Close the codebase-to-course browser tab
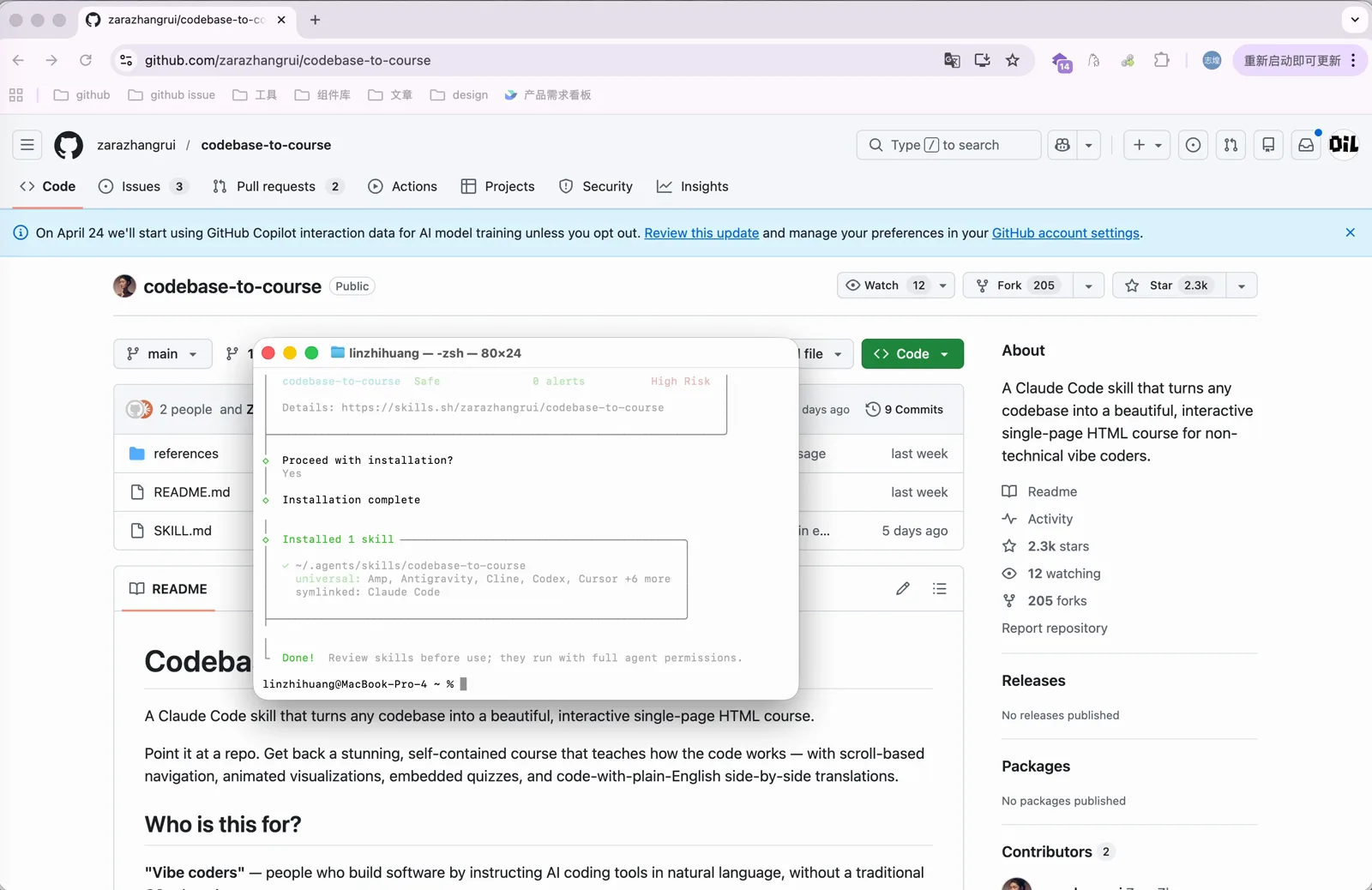 coord(281,20)
